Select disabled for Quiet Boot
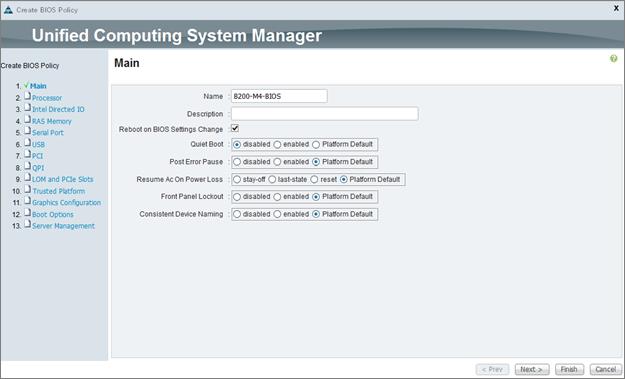 (x=237, y=145)
